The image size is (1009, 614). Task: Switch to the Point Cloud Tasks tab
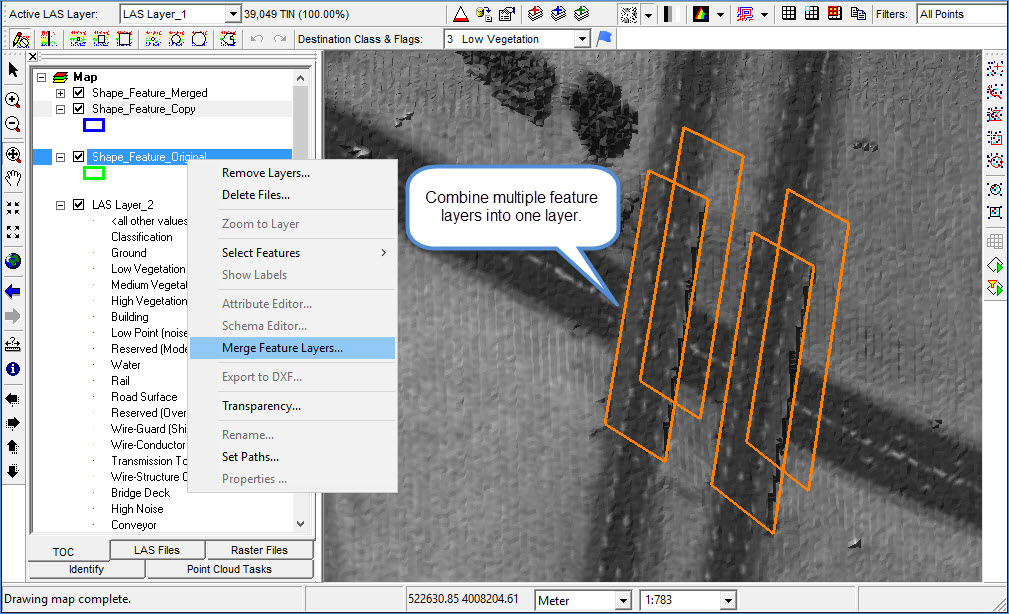(230, 569)
